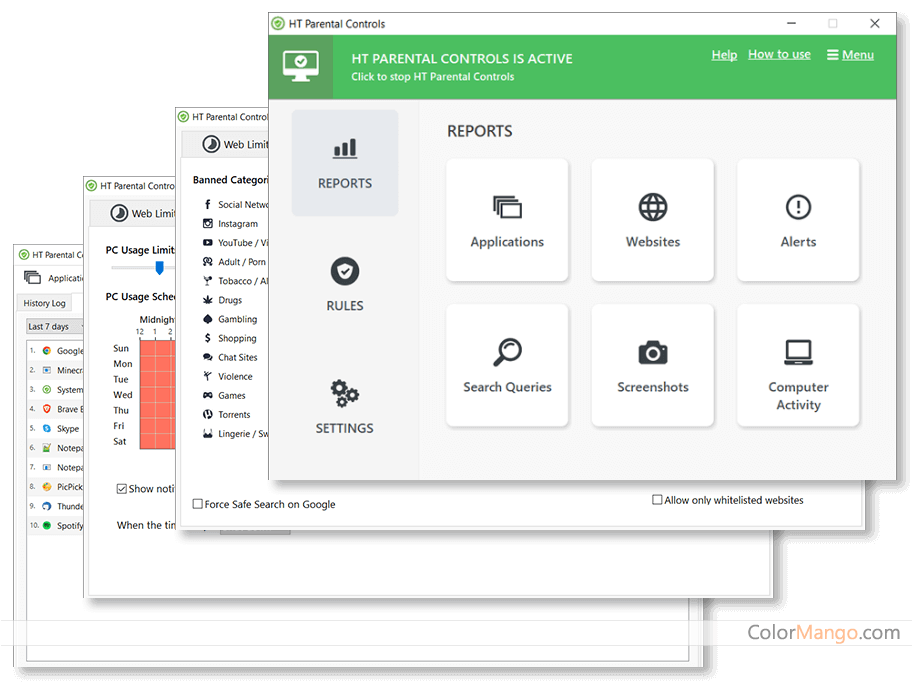
Task: Toggle the Show notifications checkbox
Action: (122, 488)
